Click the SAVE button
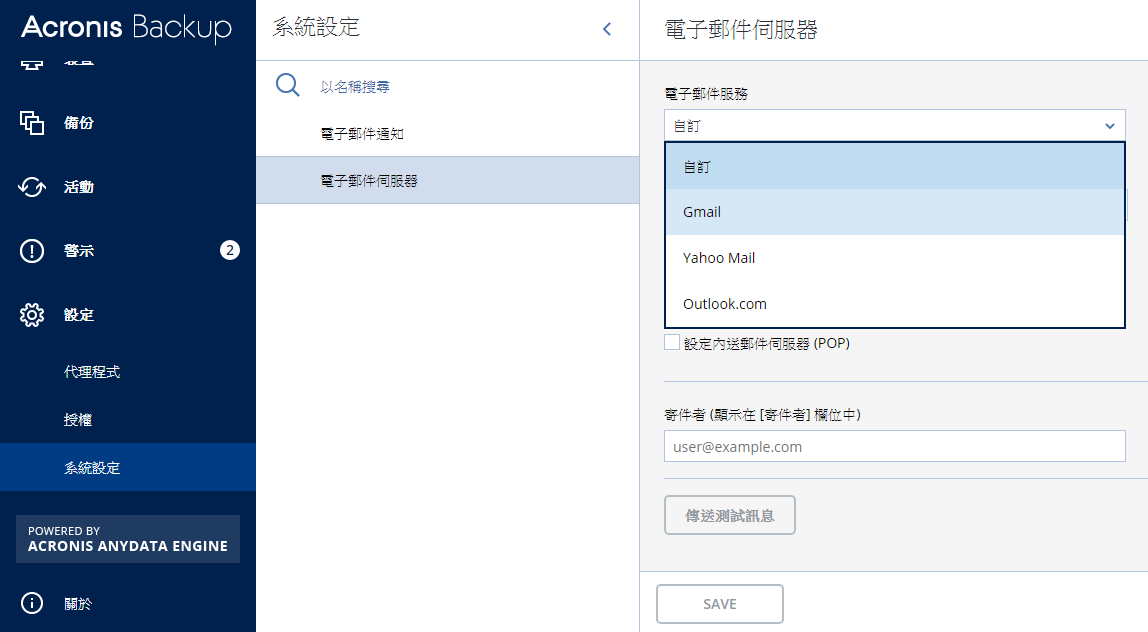This screenshot has height=632, width=1148. pyautogui.click(x=720, y=604)
